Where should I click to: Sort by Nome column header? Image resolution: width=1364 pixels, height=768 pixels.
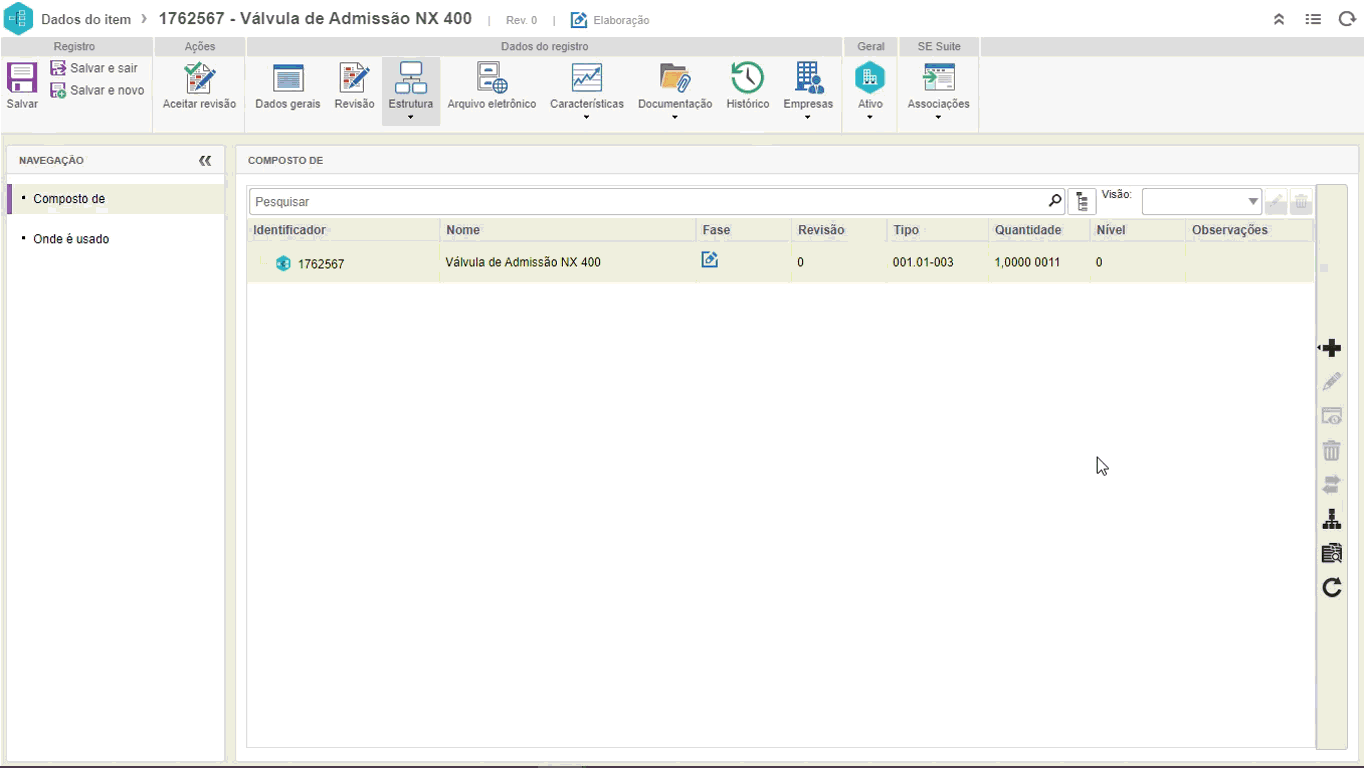click(463, 230)
